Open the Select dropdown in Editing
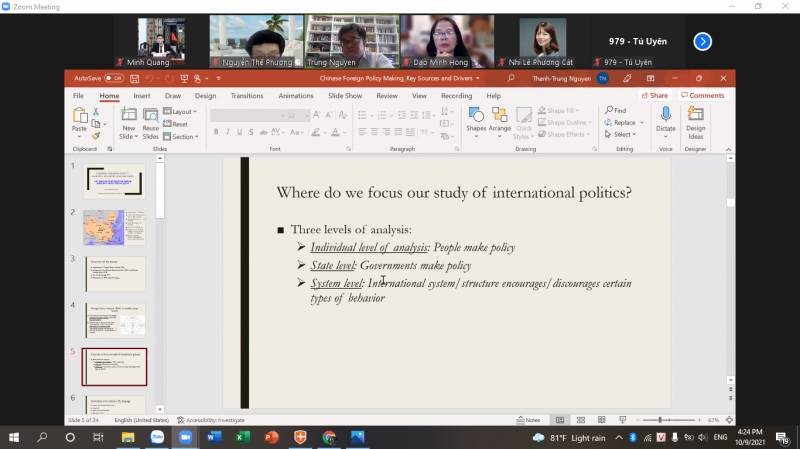 pyautogui.click(x=621, y=134)
